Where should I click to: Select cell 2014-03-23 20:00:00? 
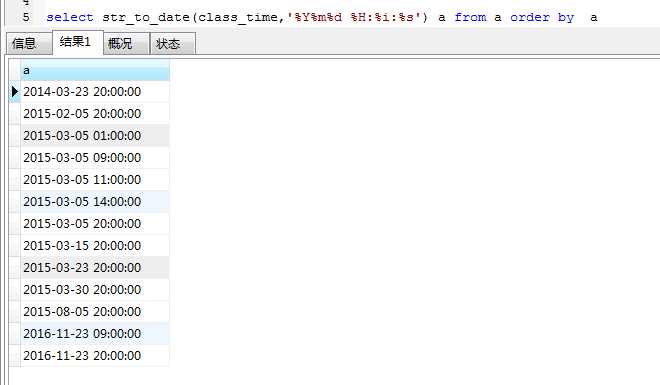click(x=95, y=92)
